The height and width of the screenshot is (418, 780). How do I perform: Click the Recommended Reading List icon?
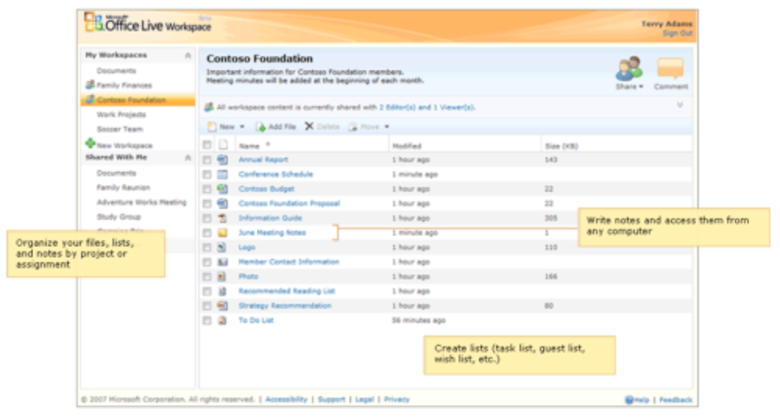(222, 291)
